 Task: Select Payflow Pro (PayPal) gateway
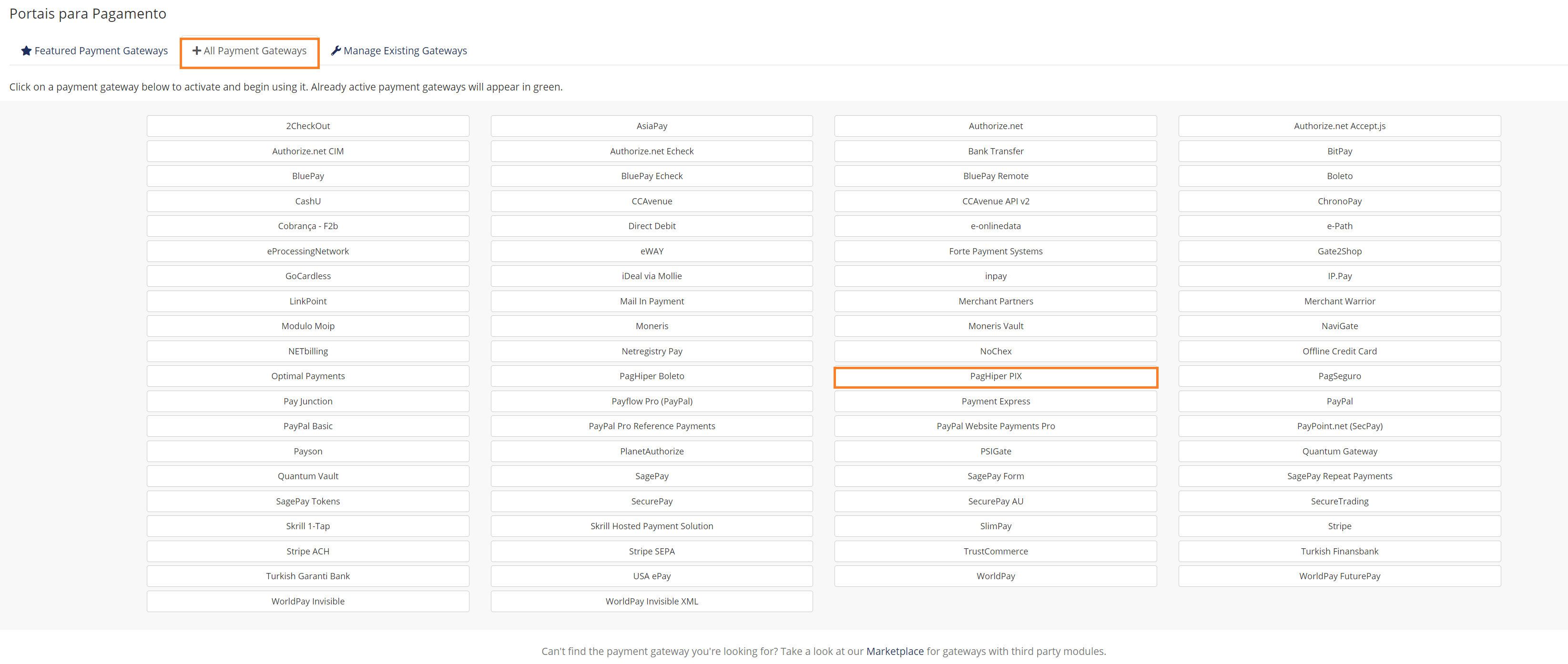point(652,401)
